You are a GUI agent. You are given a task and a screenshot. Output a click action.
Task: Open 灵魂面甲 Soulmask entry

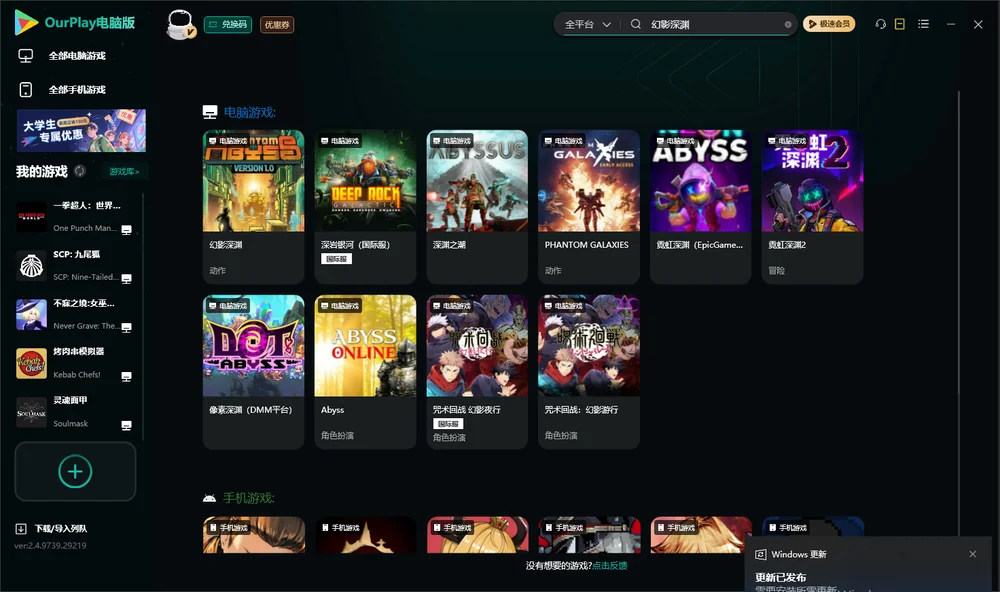pyautogui.click(x=75, y=412)
